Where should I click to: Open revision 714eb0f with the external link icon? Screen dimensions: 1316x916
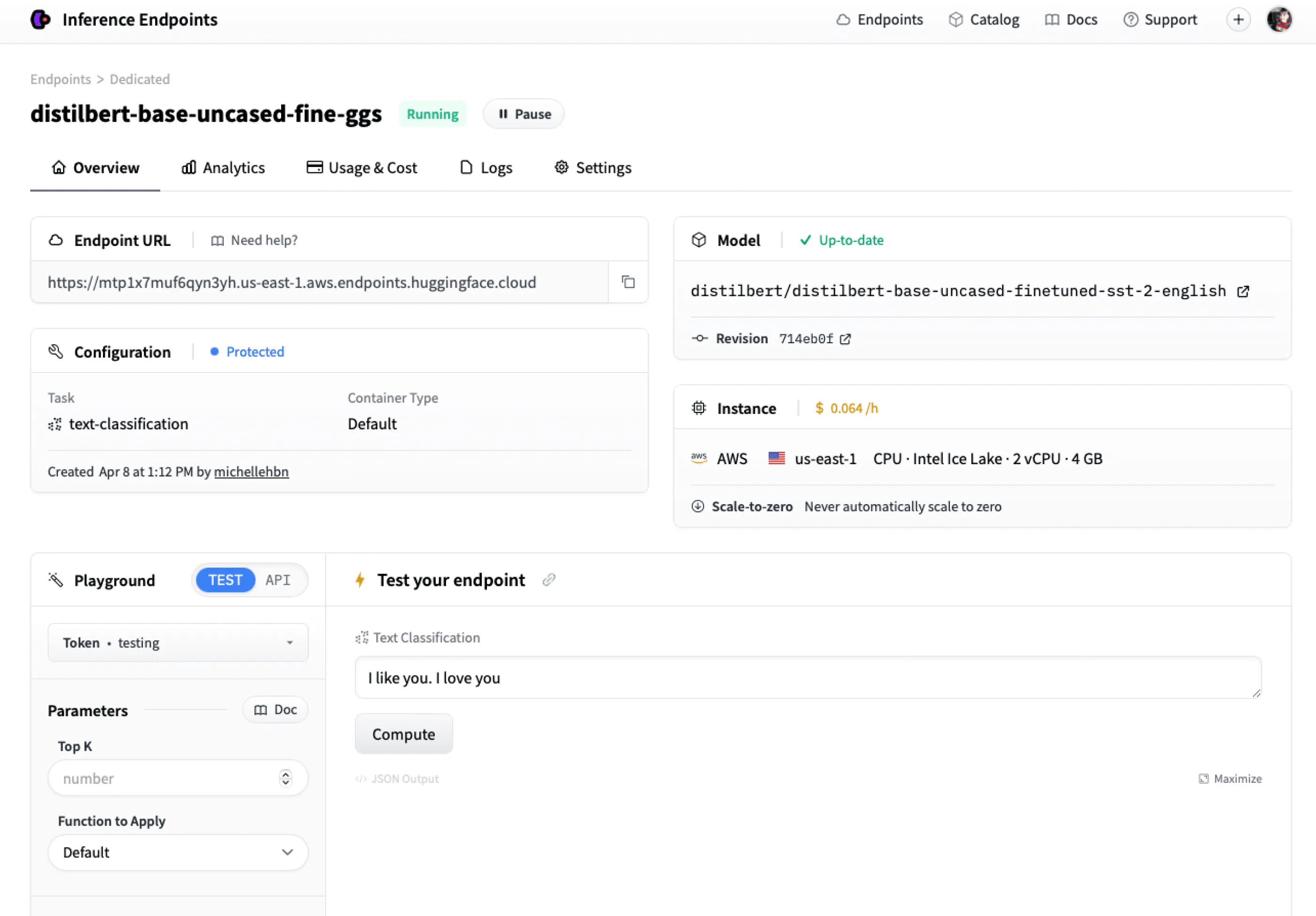(846, 339)
